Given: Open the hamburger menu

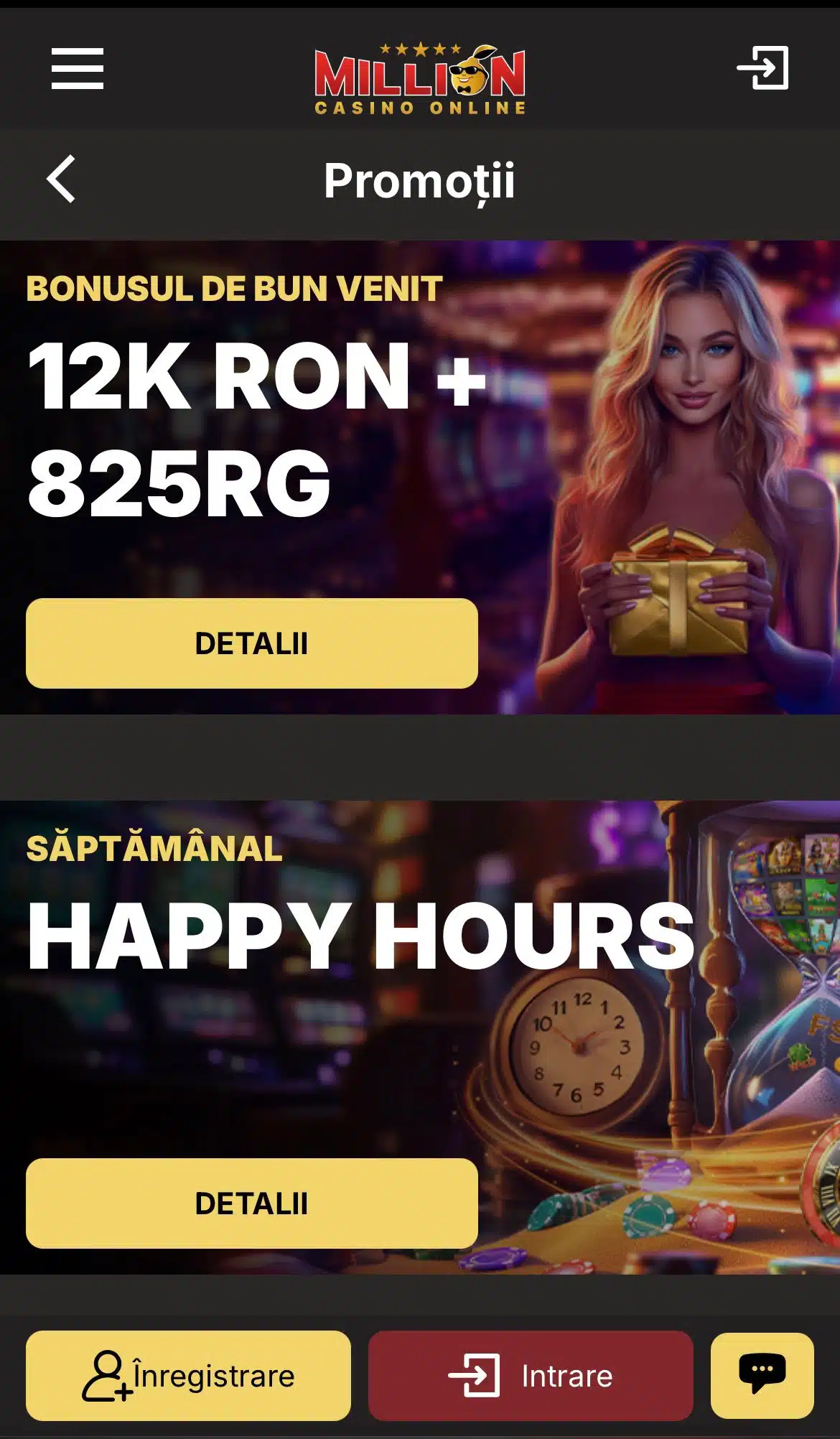Looking at the screenshot, I should pos(78,69).
